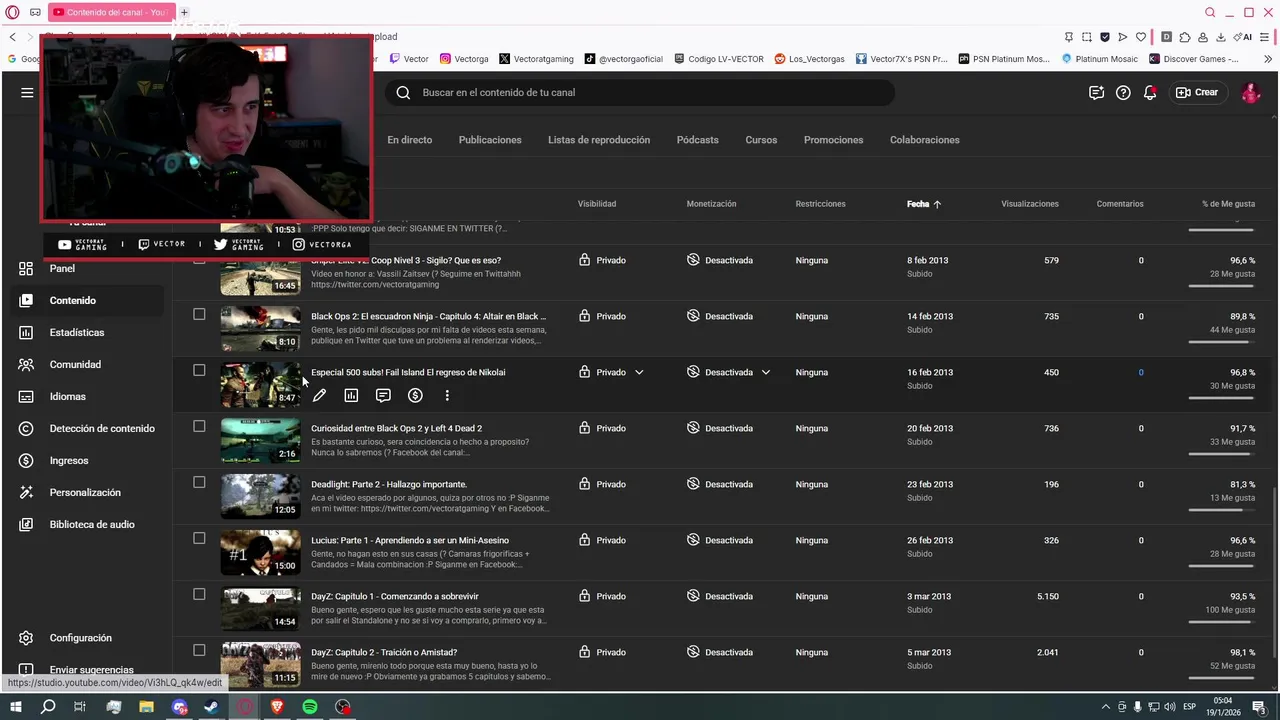Open monetization icon for Especial 500 subs
The height and width of the screenshot is (720, 1280).
point(415,396)
